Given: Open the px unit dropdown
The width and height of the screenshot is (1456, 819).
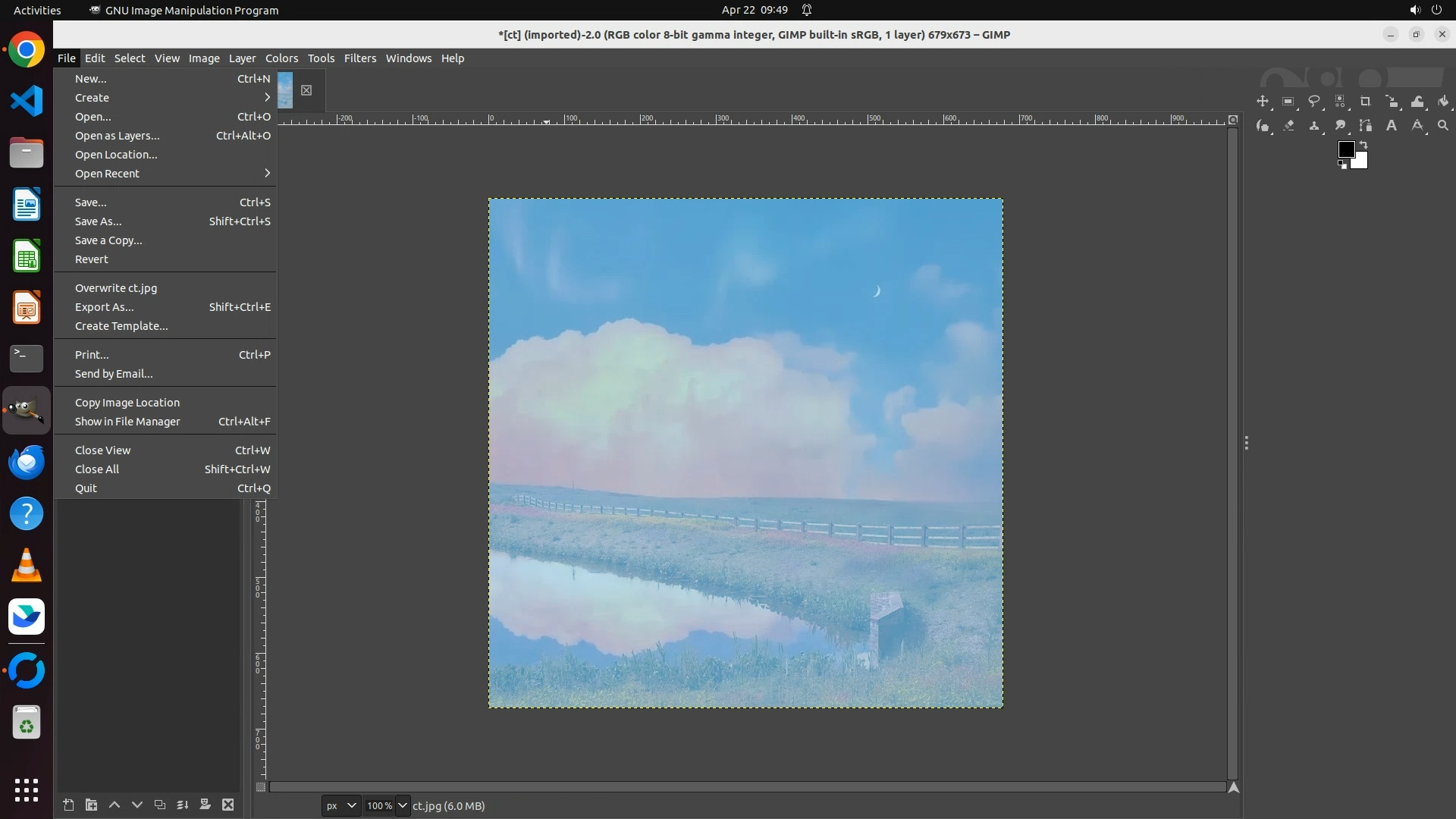Looking at the screenshot, I should point(340,806).
